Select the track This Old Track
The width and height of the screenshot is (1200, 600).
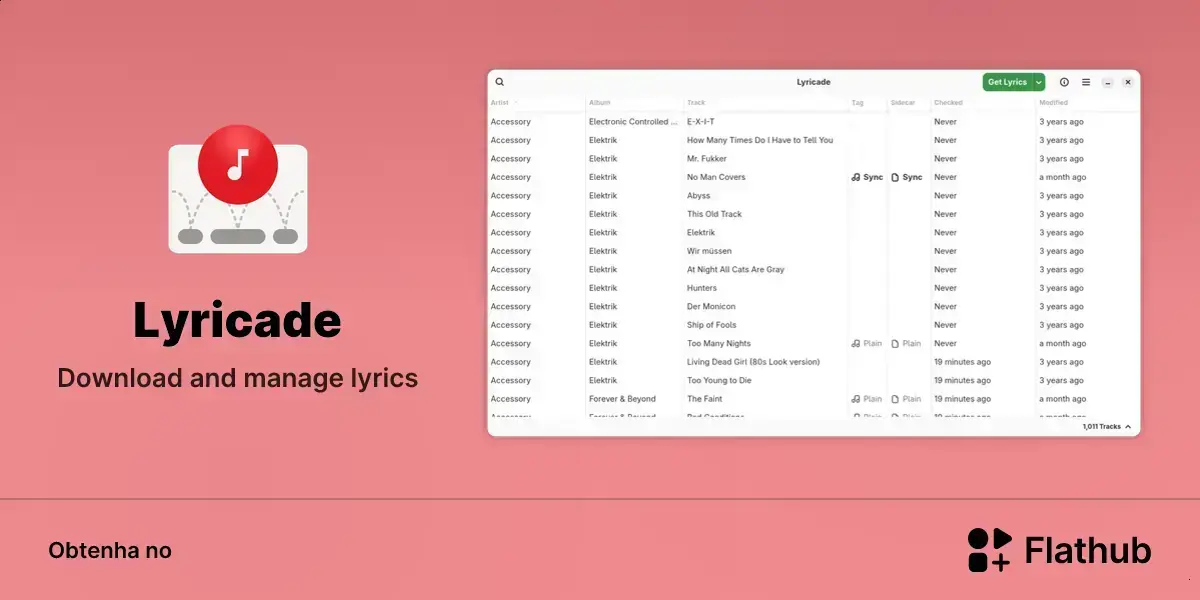click(715, 214)
